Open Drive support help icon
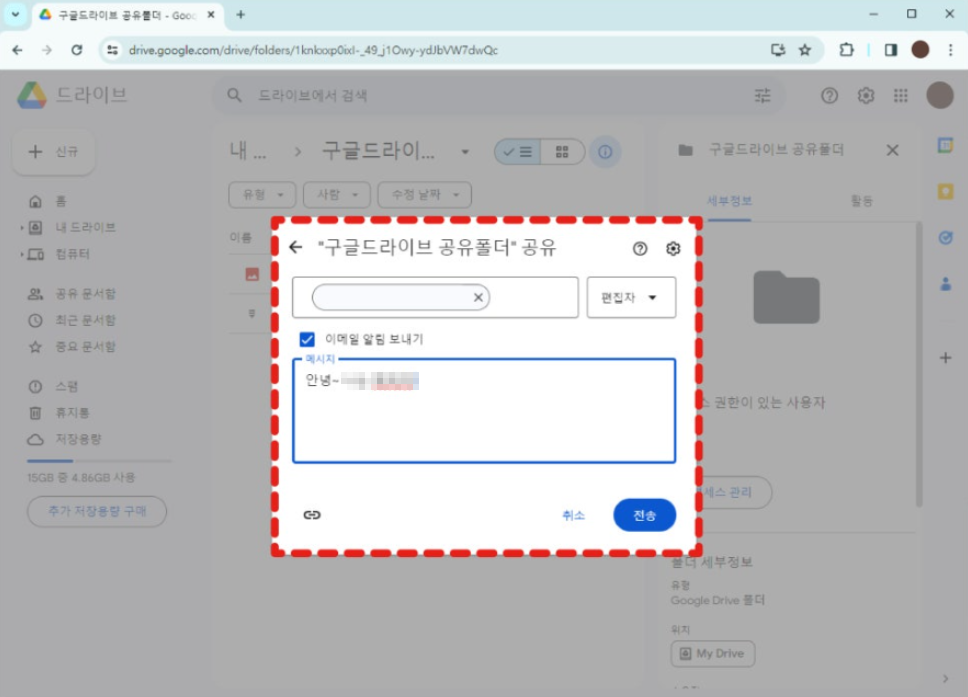Image resolution: width=968 pixels, height=697 pixels. point(829,96)
